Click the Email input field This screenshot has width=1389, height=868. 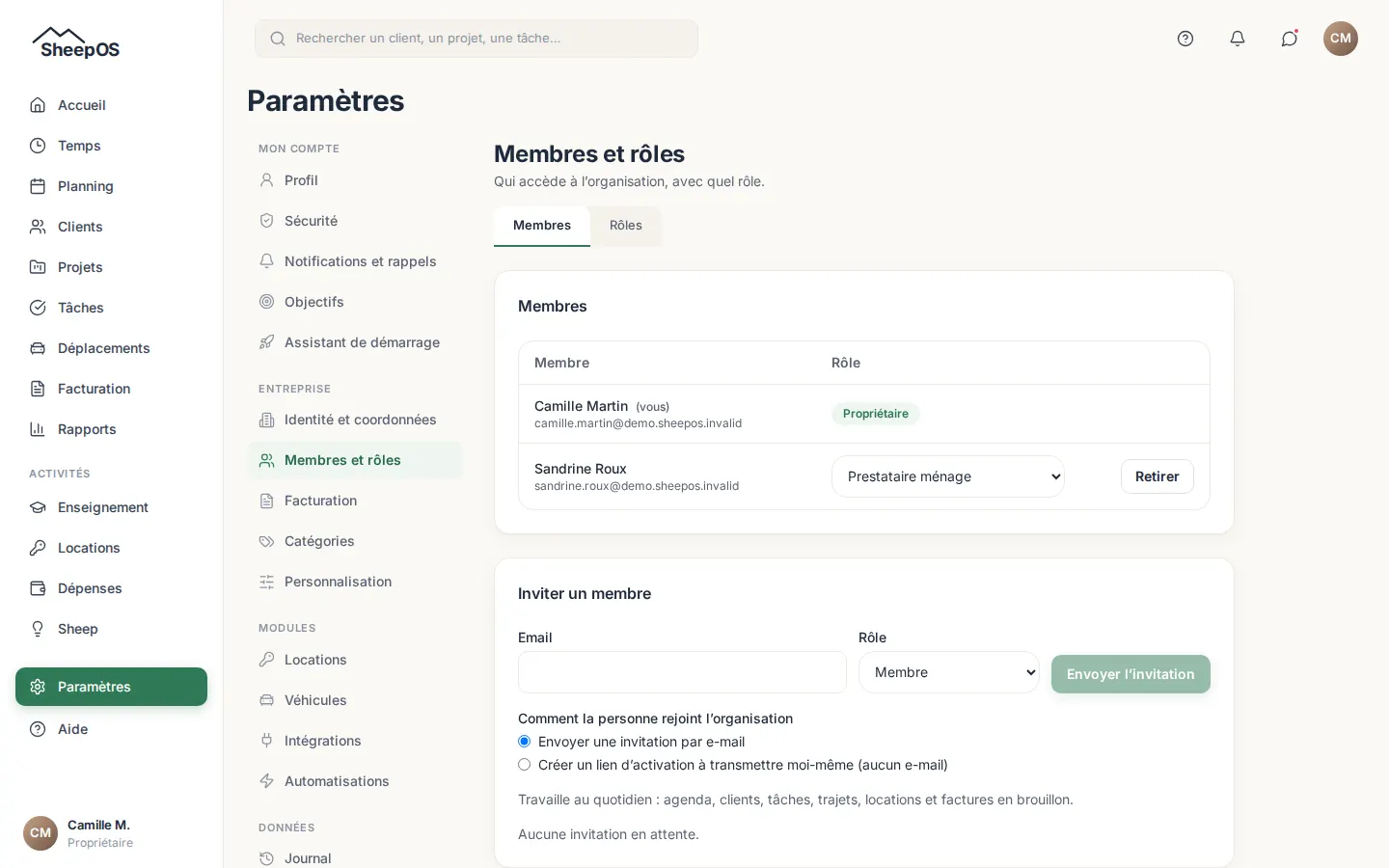point(682,672)
